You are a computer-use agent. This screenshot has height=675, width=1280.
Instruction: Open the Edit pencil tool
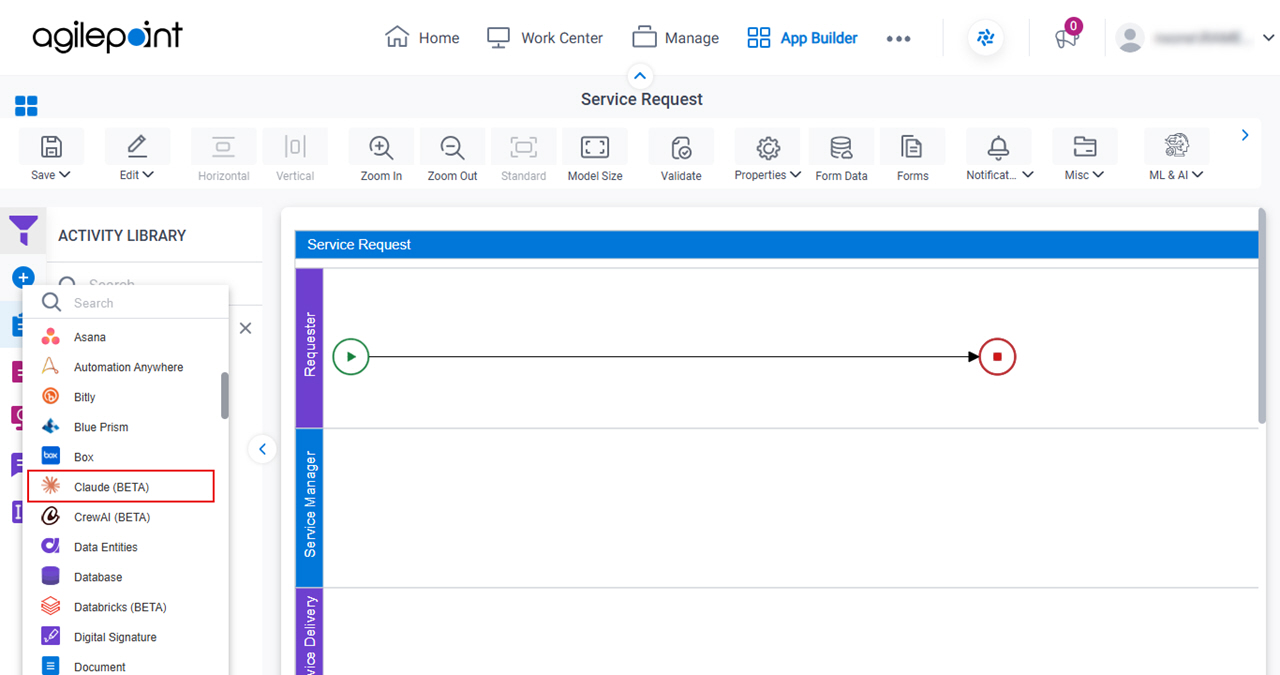[x=136, y=147]
